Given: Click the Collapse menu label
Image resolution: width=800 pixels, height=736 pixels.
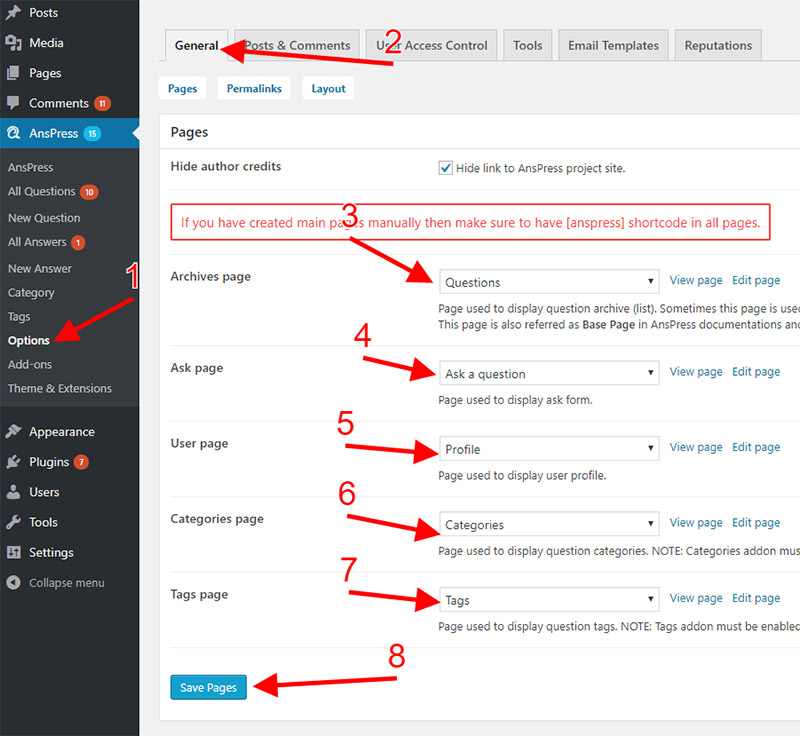Looking at the screenshot, I should pos(67,582).
